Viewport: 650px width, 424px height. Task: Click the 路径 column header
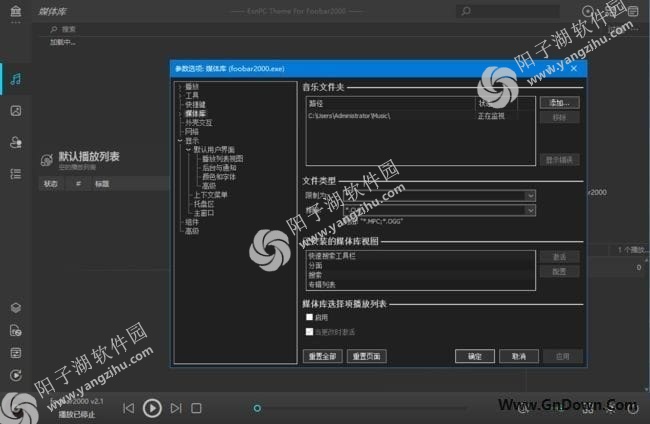click(x=391, y=104)
